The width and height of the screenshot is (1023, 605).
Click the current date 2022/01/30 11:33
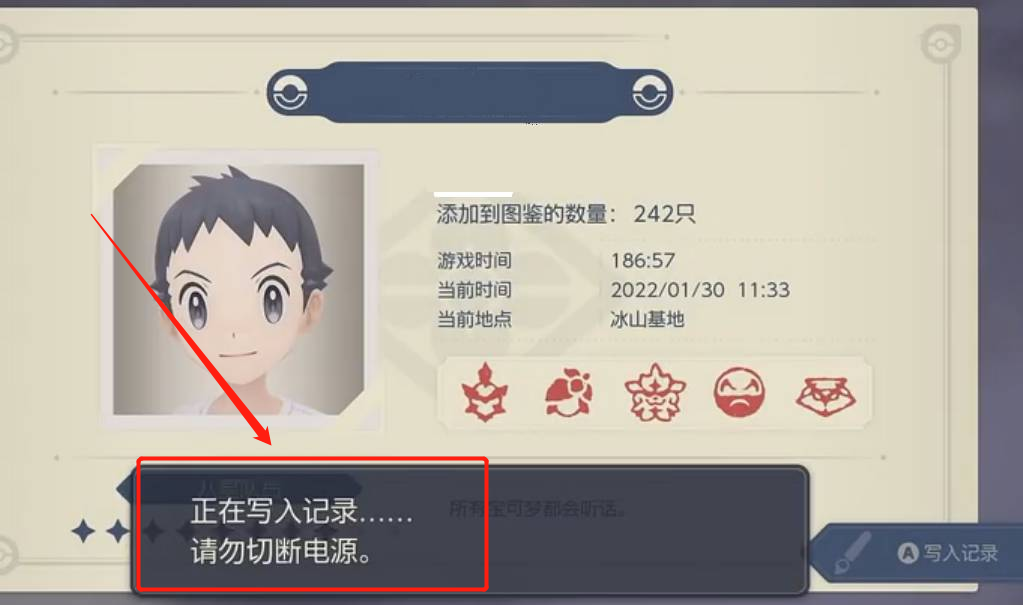click(x=700, y=290)
